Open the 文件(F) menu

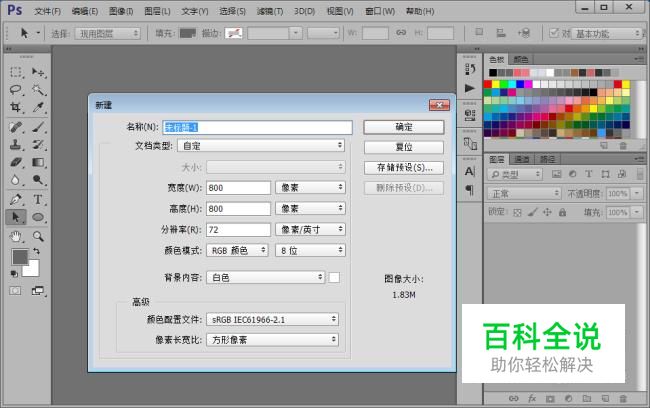point(47,11)
